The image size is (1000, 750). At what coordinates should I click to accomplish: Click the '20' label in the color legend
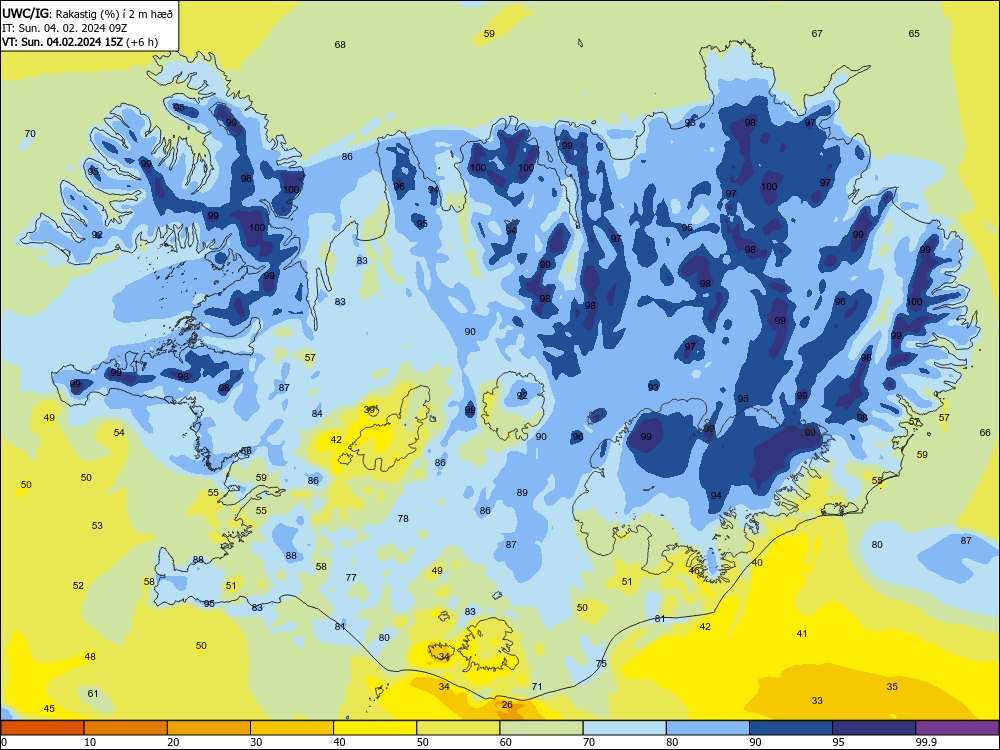pyautogui.click(x=173, y=742)
